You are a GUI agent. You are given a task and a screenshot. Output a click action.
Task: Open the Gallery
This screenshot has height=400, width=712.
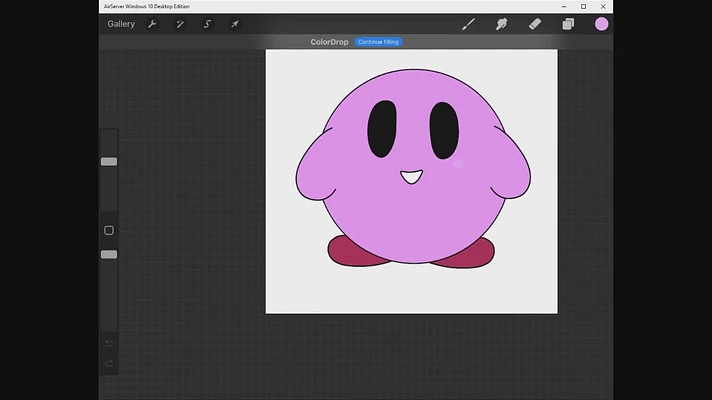(x=121, y=24)
